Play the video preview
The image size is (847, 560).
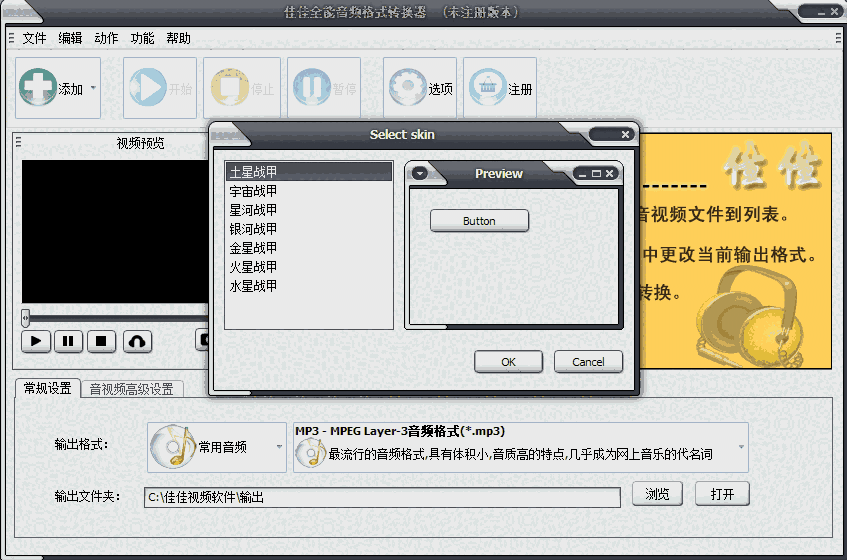tap(36, 341)
